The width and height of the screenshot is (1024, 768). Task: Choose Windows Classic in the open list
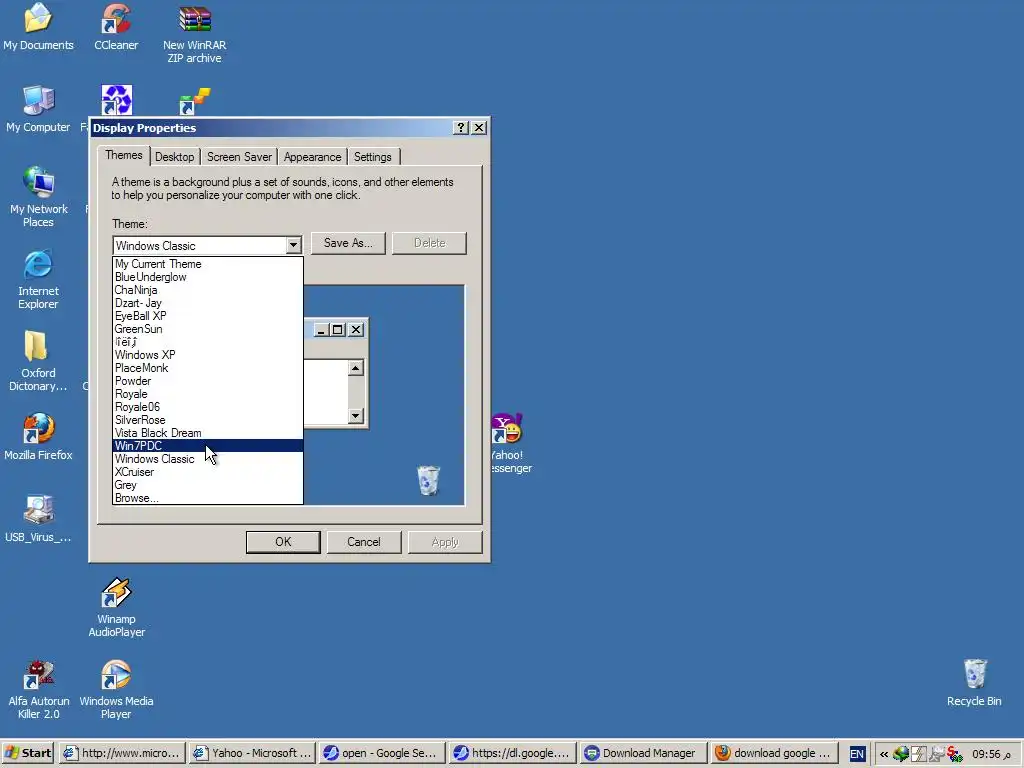tap(208, 459)
